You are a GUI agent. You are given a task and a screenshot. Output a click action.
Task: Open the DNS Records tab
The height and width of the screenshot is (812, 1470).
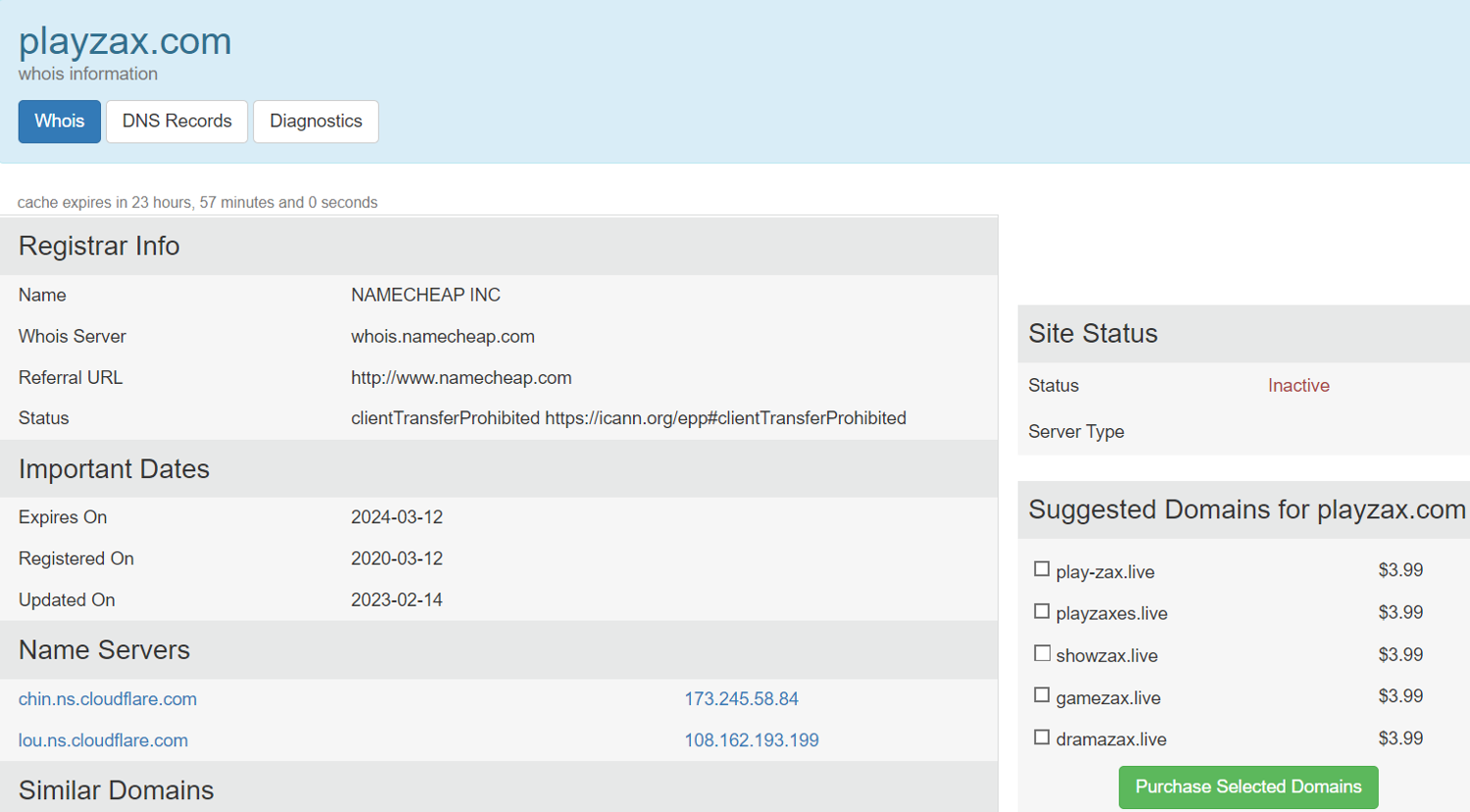(x=176, y=121)
